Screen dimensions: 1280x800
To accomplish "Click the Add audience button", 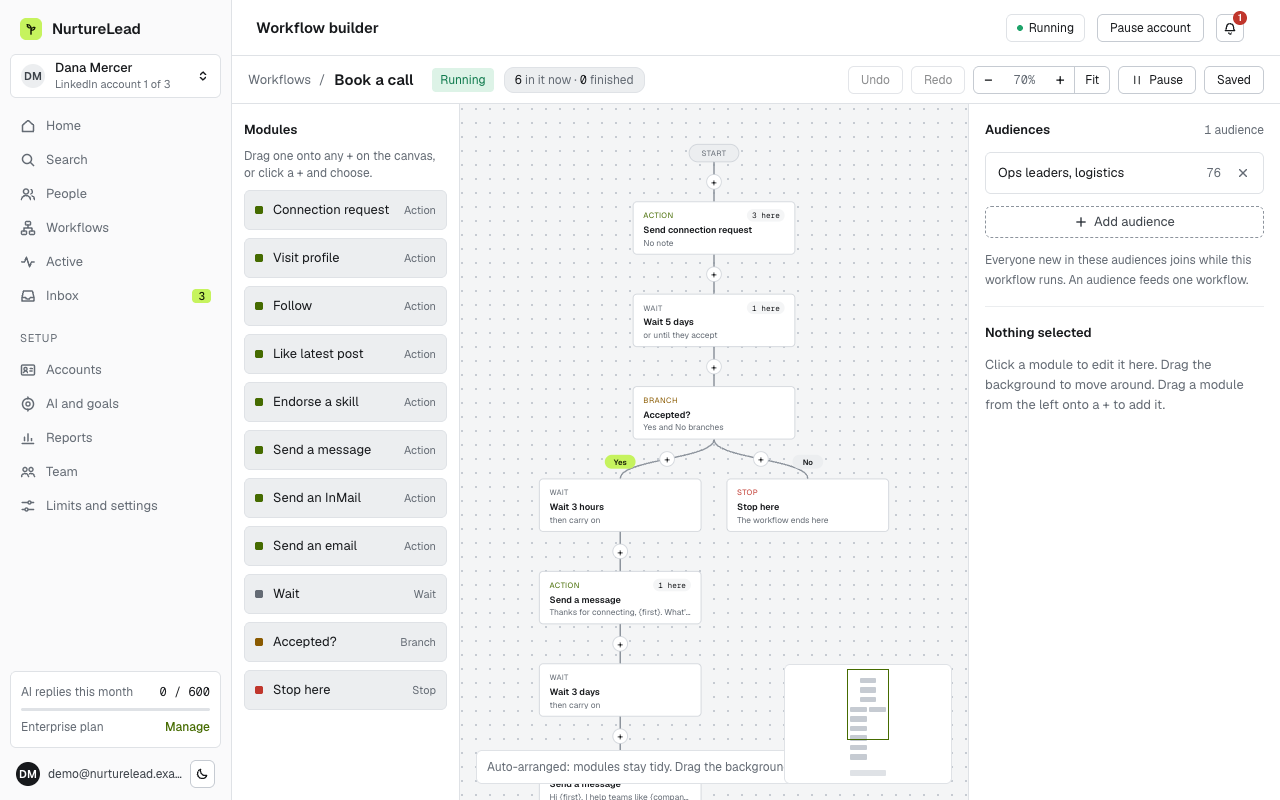I will (1124, 222).
